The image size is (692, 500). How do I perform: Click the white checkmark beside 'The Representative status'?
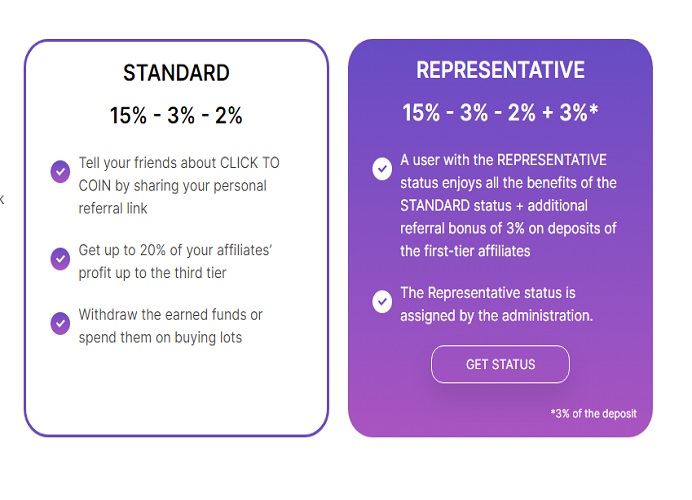point(382,301)
